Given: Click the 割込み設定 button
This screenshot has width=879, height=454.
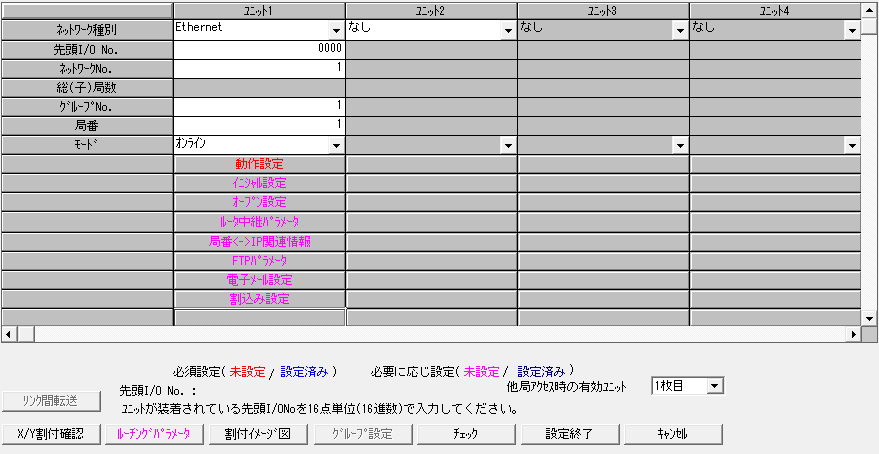Looking at the screenshot, I should [259, 298].
